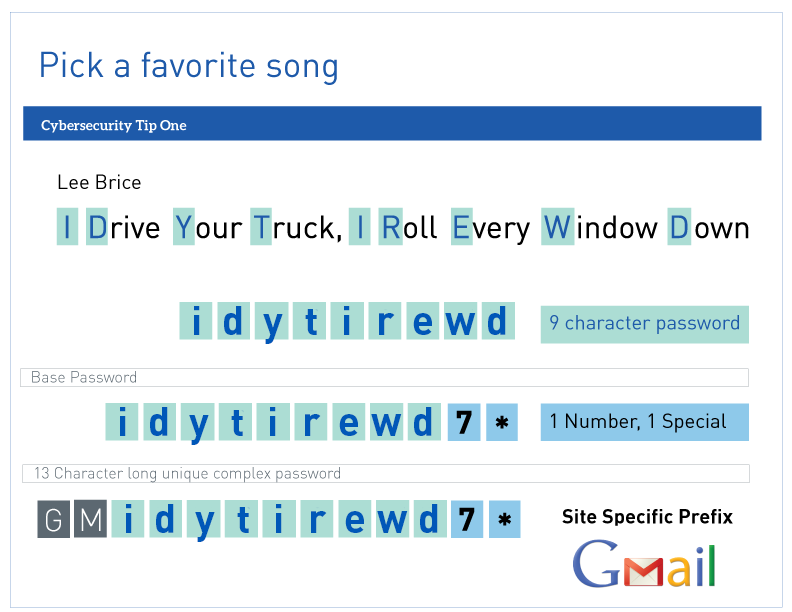Screen dimensions: 792x612
Task: Click the 13 Character long unique password field
Action: click(384, 473)
